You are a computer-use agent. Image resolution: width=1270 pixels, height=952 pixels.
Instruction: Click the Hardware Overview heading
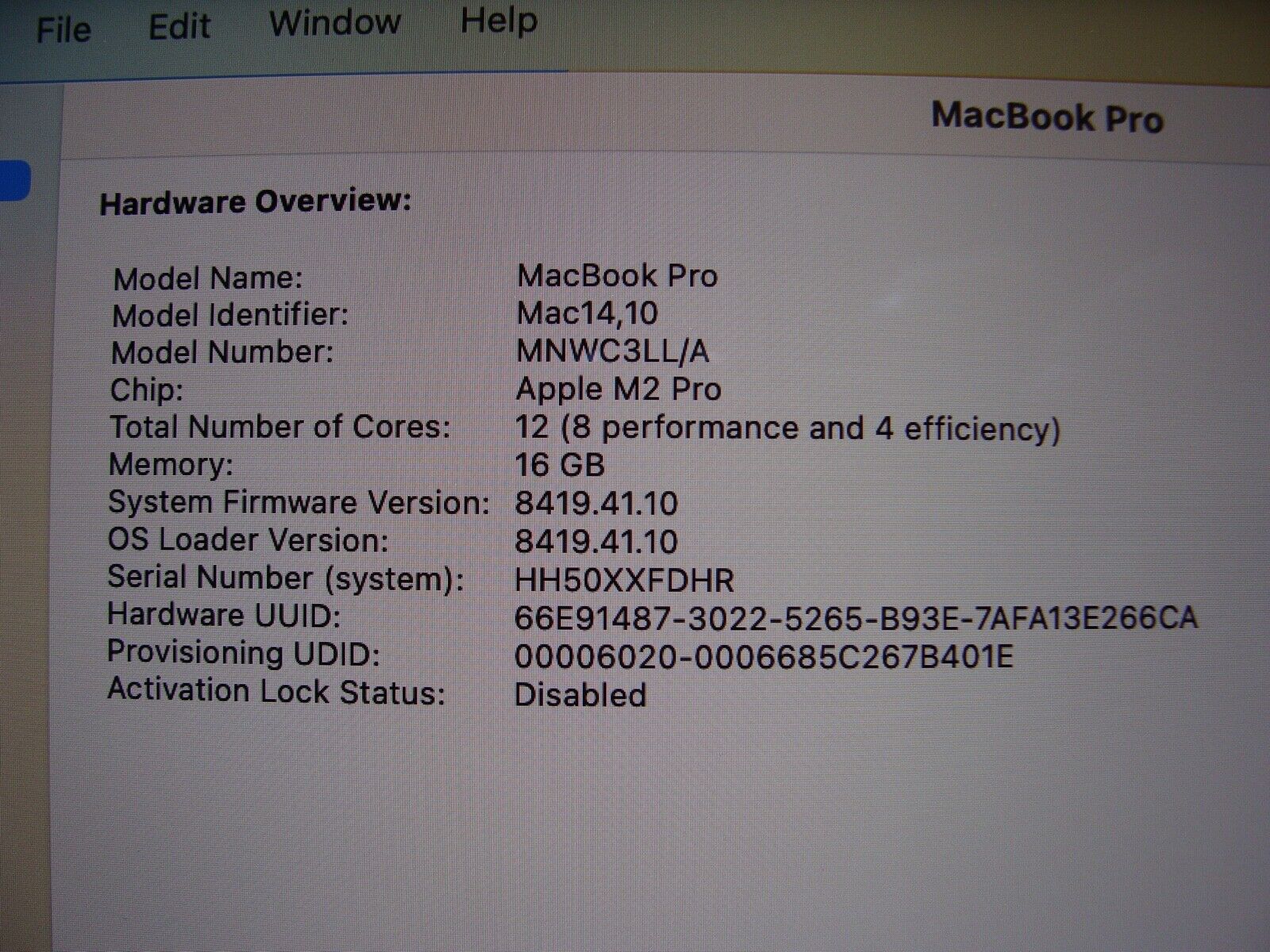(256, 202)
